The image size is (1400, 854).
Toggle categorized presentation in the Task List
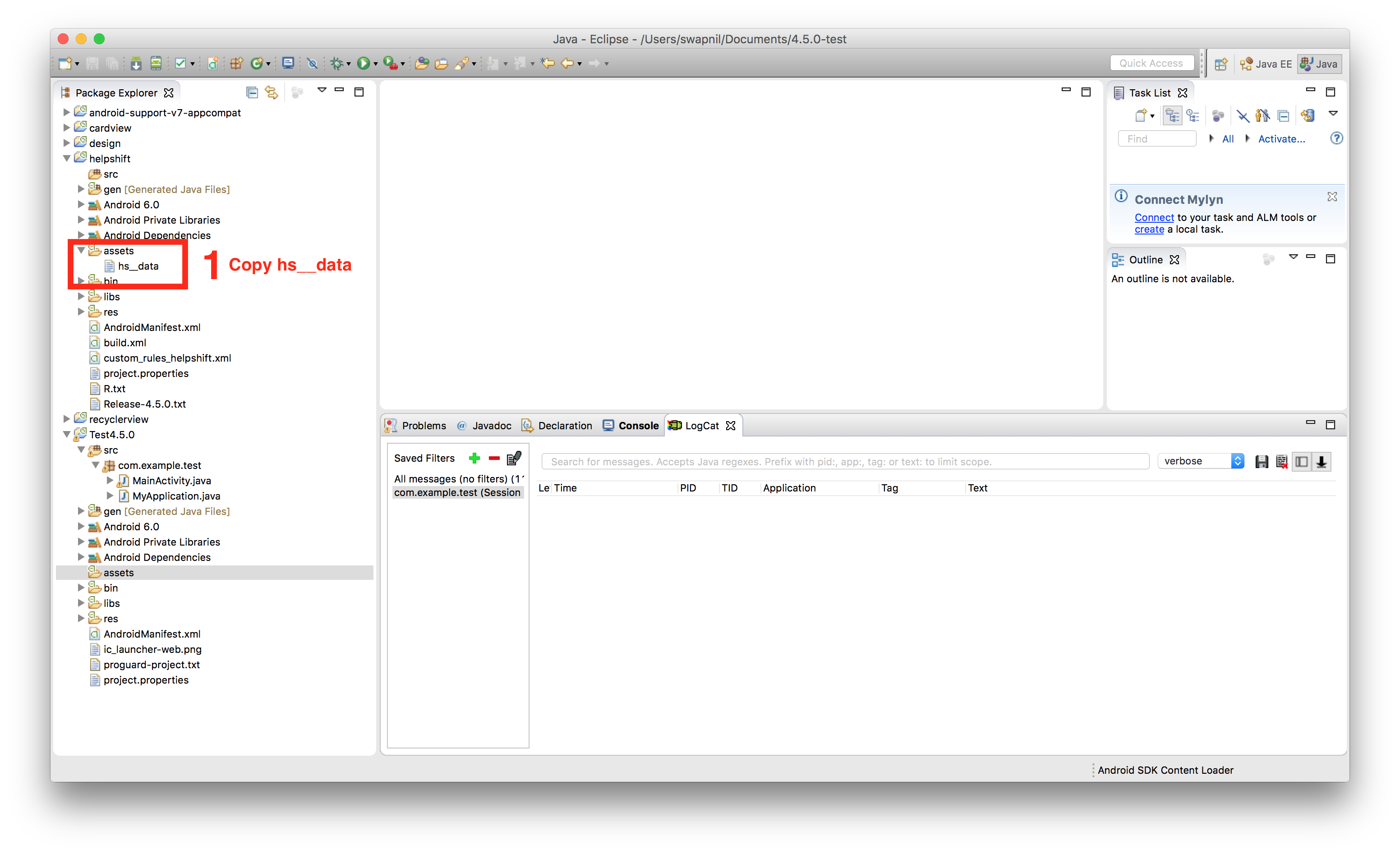click(1172, 115)
